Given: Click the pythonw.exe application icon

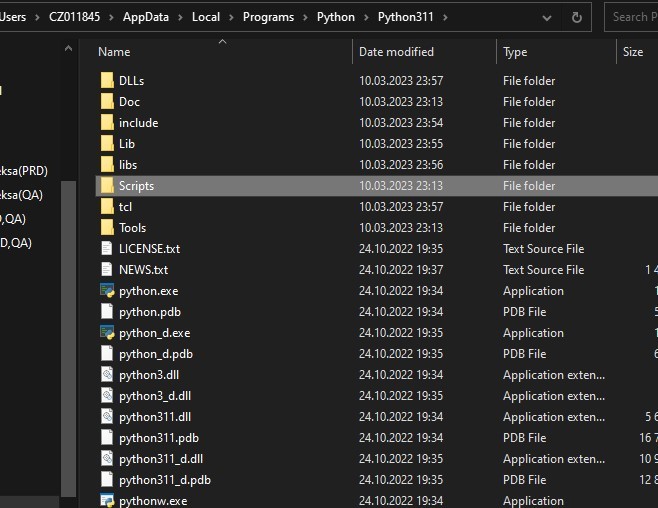Looking at the screenshot, I should pyautogui.click(x=107, y=500).
